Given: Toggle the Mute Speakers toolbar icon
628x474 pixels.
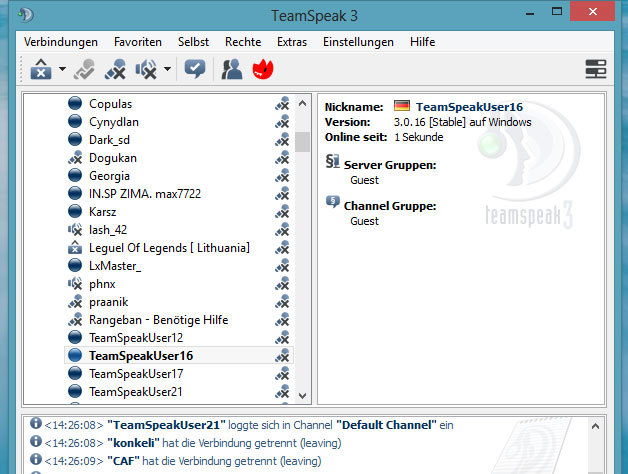Looking at the screenshot, I should click(146, 69).
